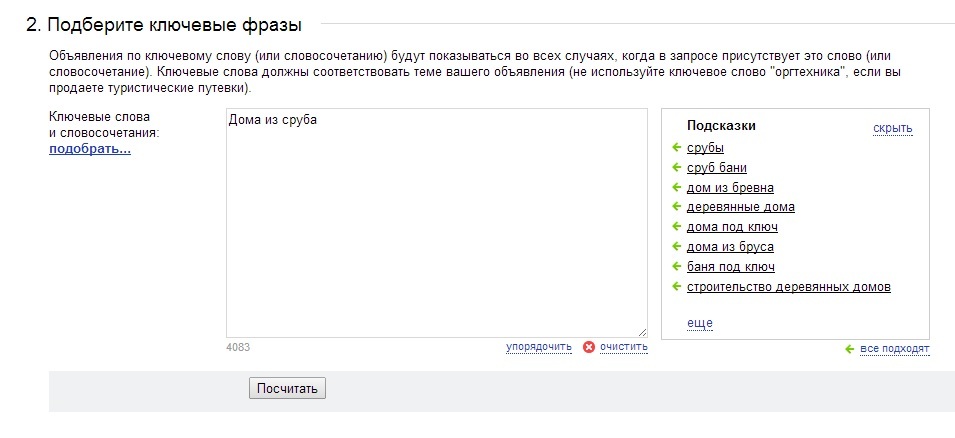Grab the textarea resize handle corner
Screen dimensions: 955x438
[643, 333]
